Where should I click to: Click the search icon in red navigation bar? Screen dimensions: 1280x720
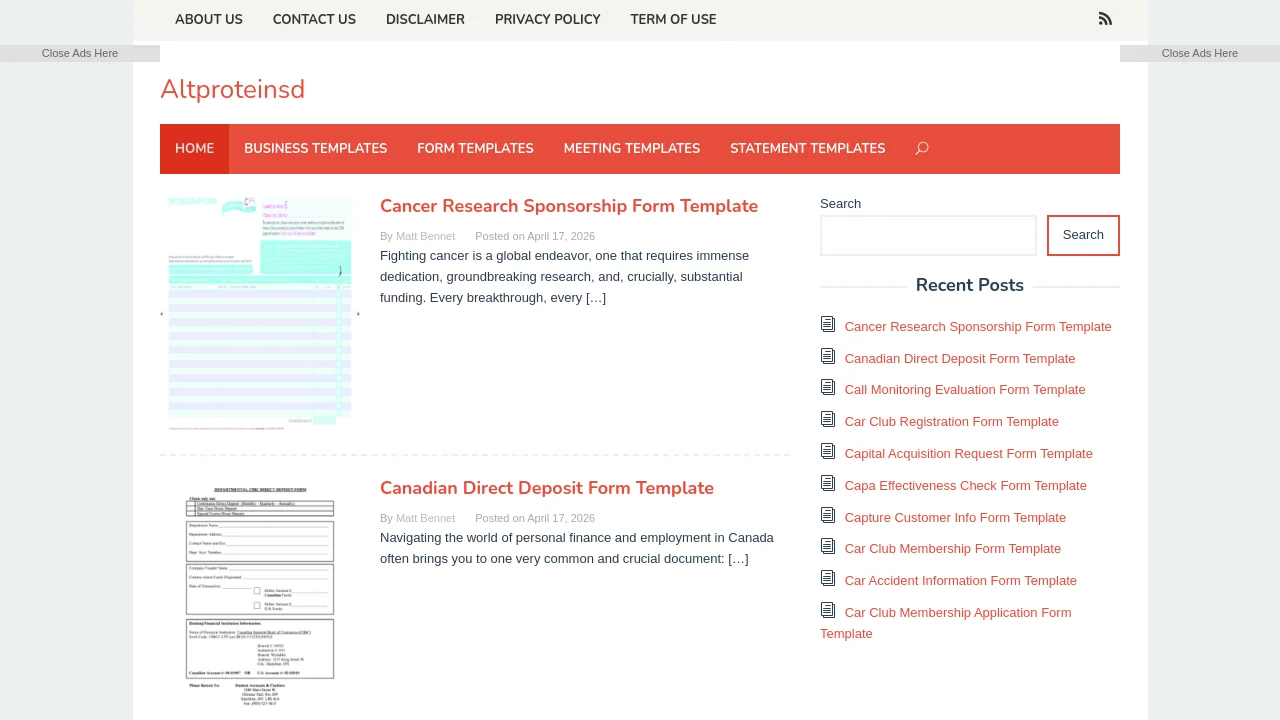point(921,149)
